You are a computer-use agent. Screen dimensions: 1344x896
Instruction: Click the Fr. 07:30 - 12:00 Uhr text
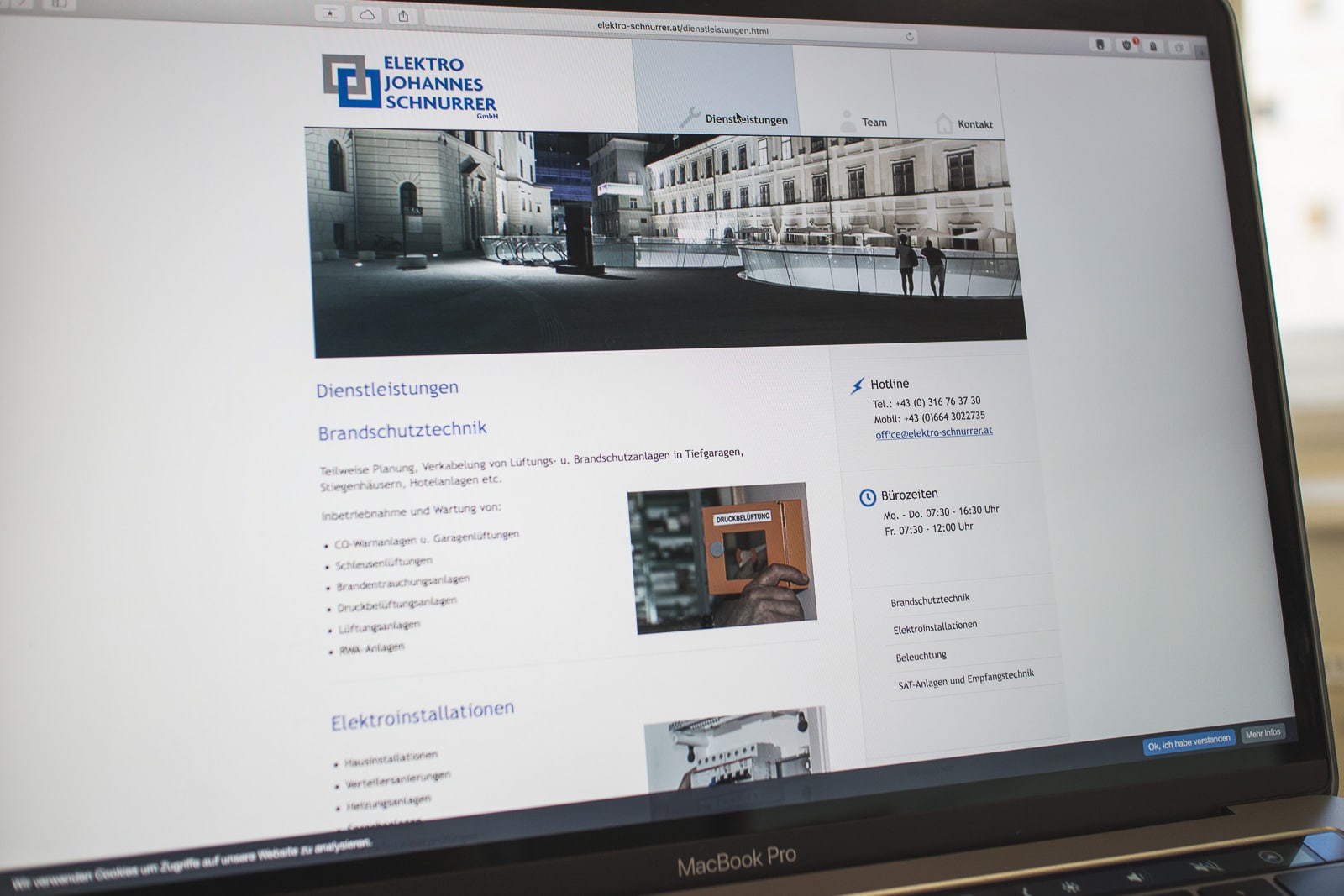pos(928,529)
